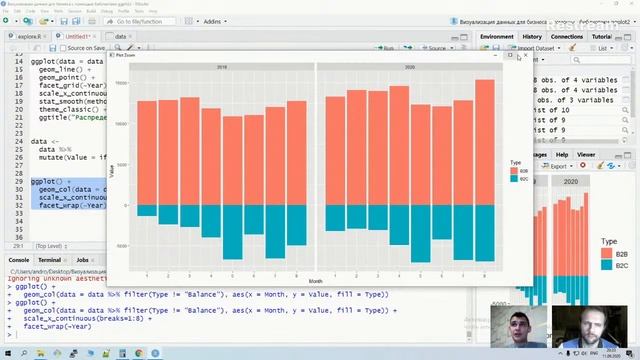Click the code tools wand icon
640x360 pixels.
131,48
